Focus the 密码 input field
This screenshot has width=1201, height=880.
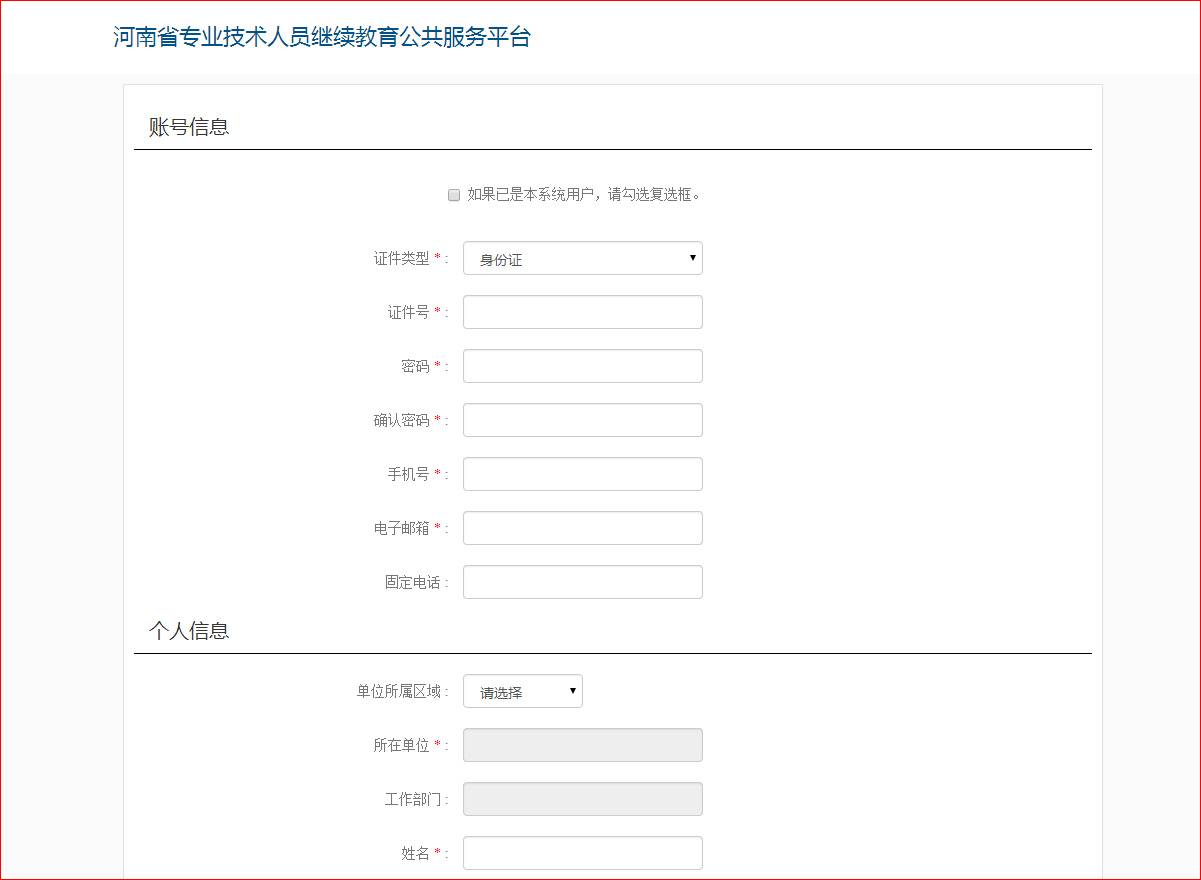click(x=582, y=366)
